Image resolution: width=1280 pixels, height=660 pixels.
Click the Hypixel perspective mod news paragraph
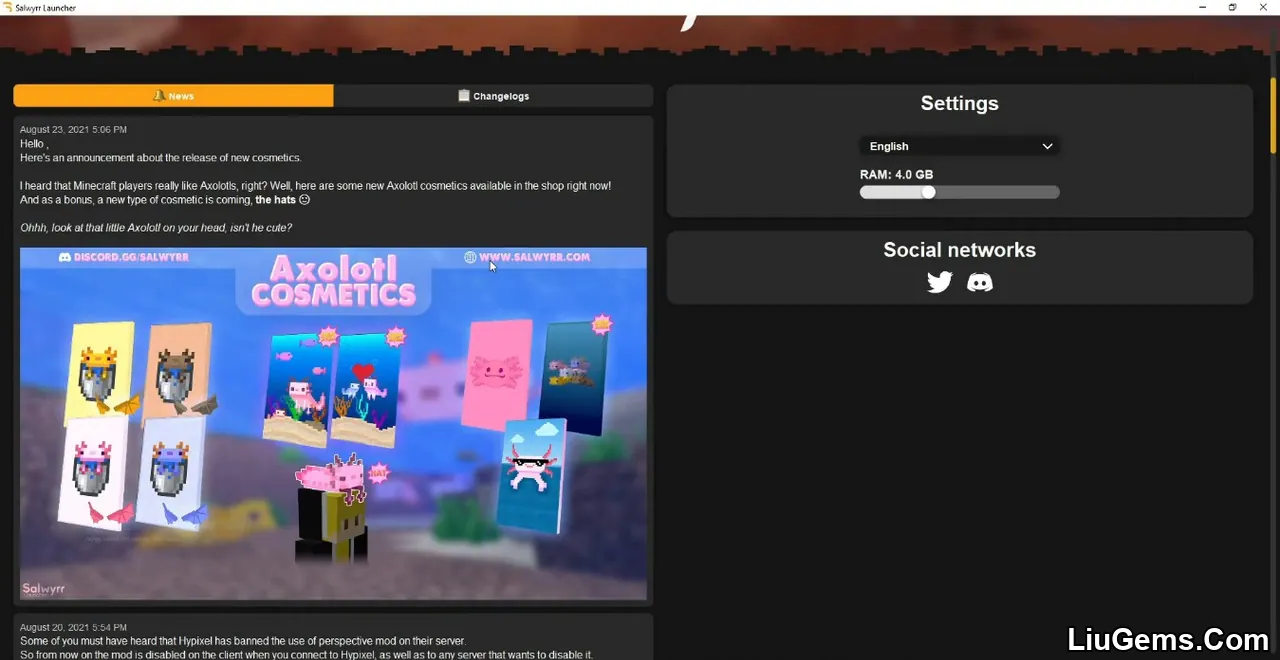306,648
